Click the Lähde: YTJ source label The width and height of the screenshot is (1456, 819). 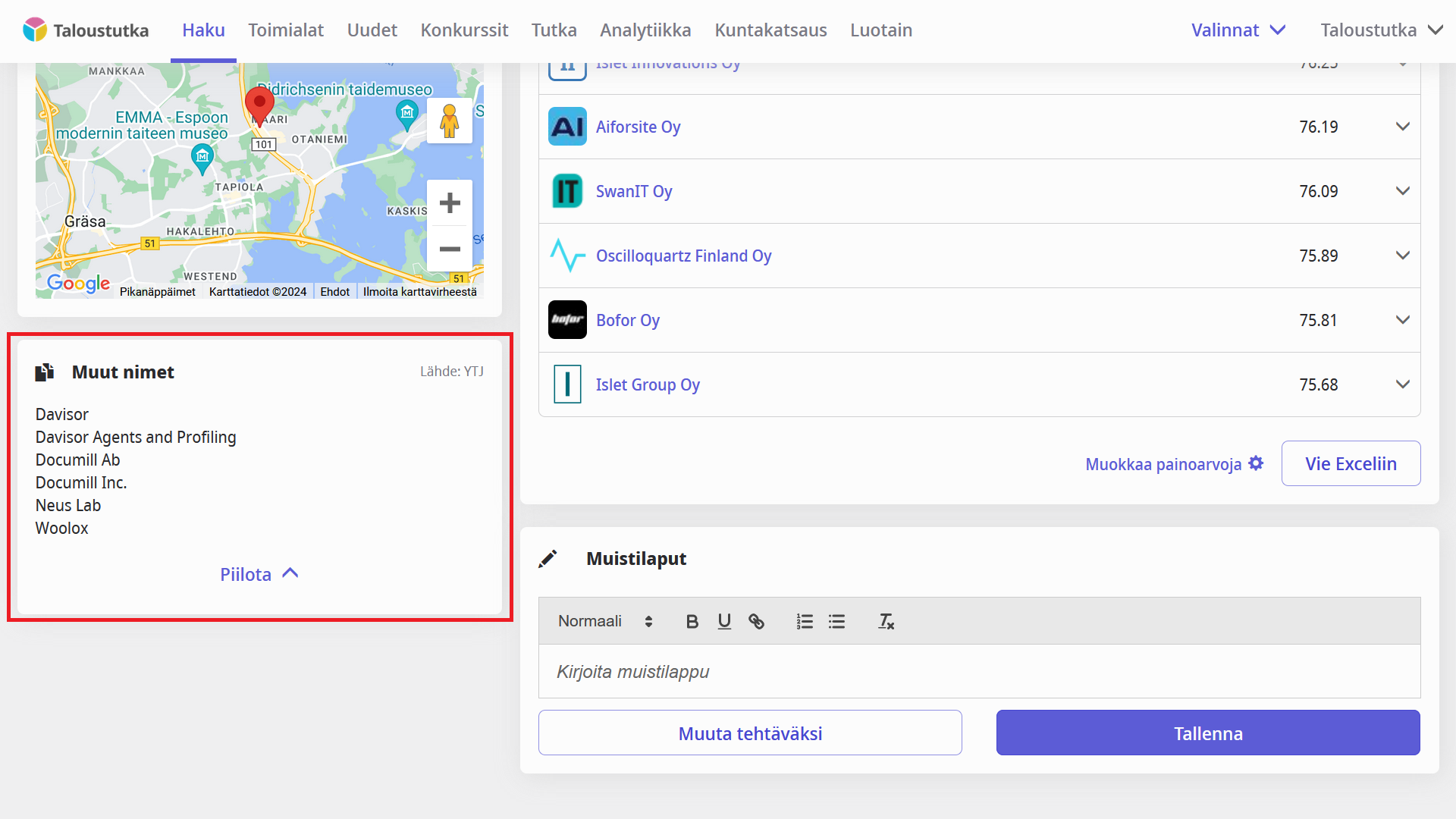coord(452,372)
